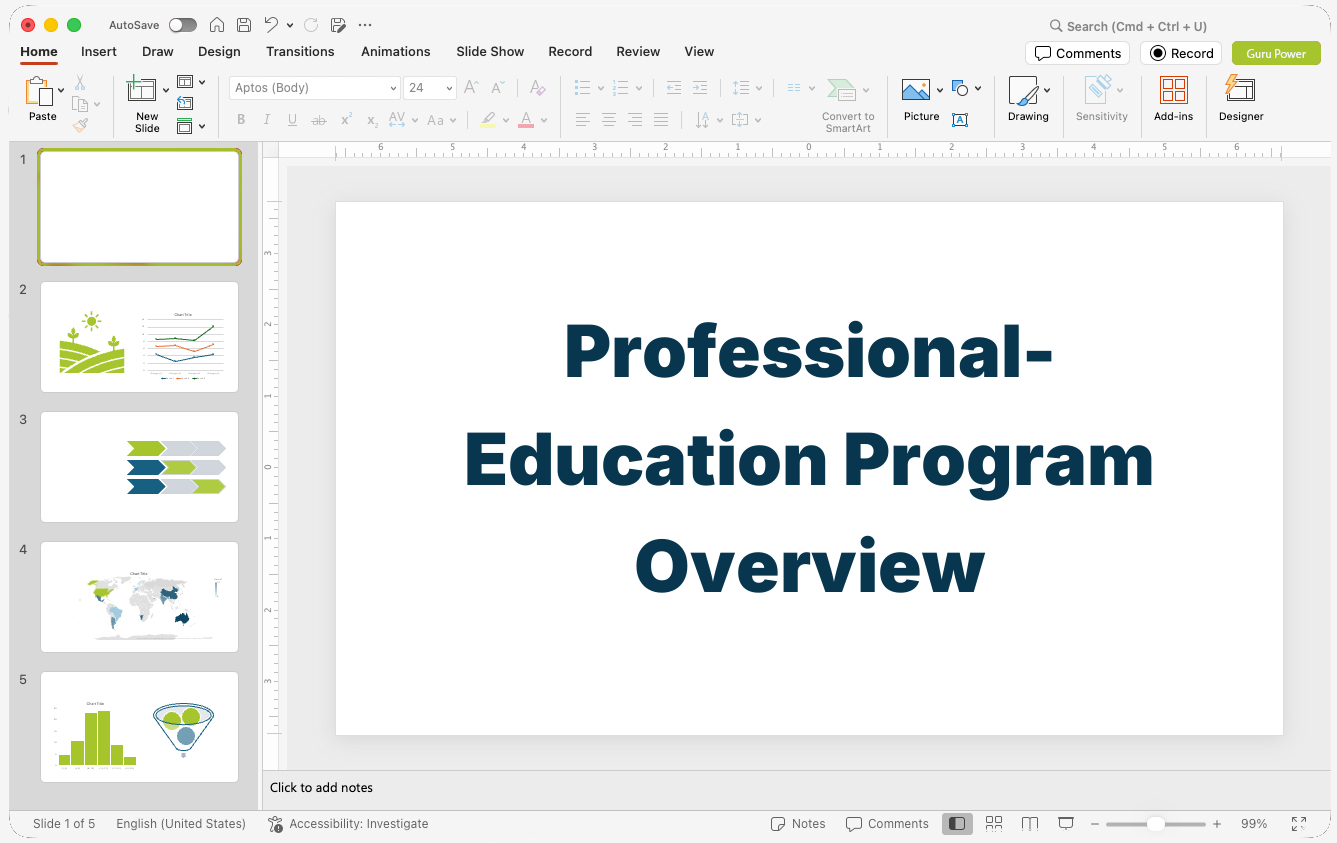This screenshot has width=1337, height=843.
Task: Open the More commands ellipsis
Action: [x=365, y=25]
